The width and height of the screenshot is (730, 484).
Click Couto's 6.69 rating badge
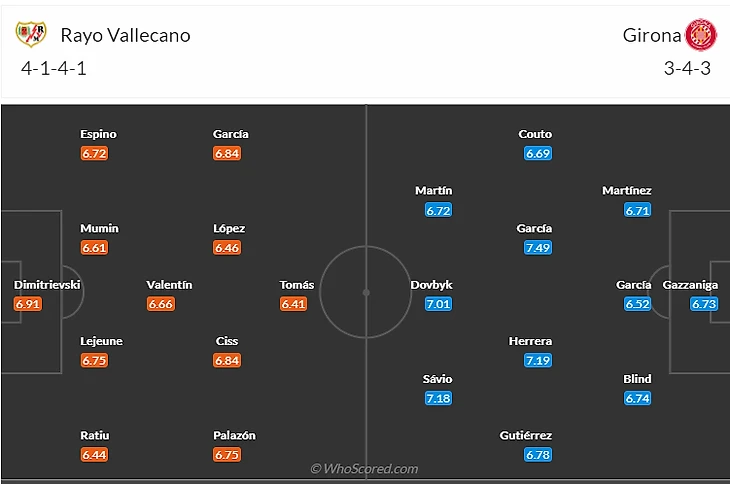click(538, 153)
